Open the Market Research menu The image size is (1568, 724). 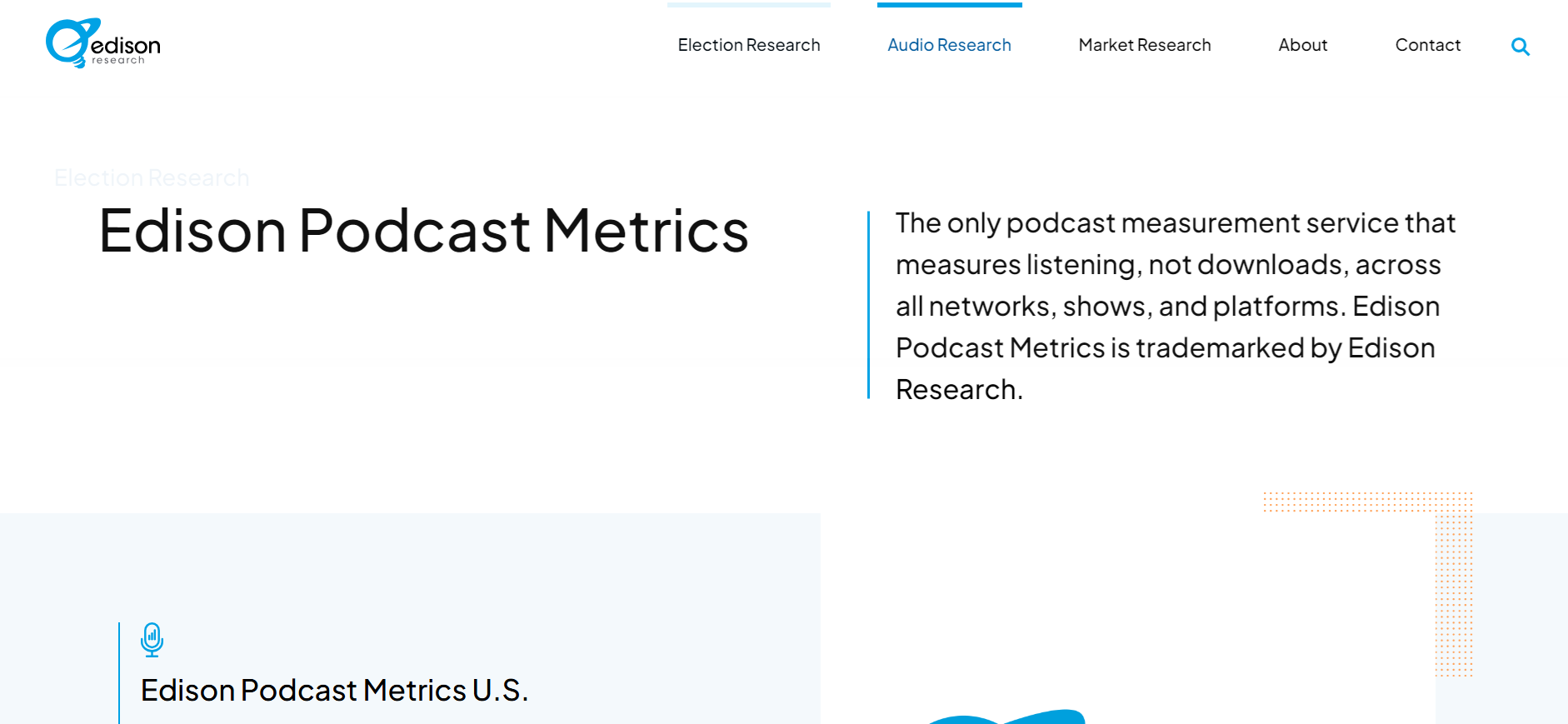[1145, 45]
